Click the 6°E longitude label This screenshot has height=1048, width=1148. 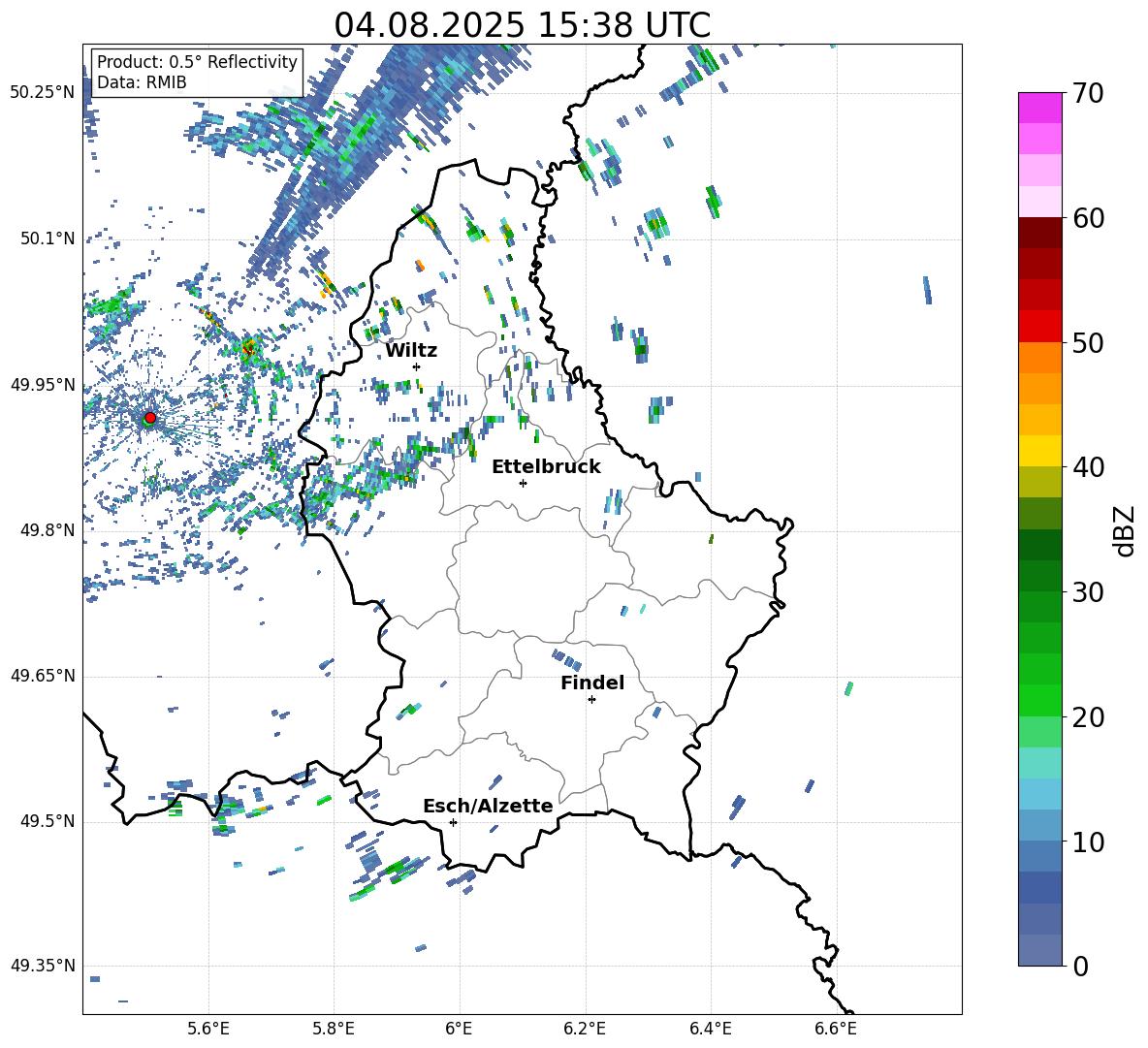pyautogui.click(x=459, y=1029)
